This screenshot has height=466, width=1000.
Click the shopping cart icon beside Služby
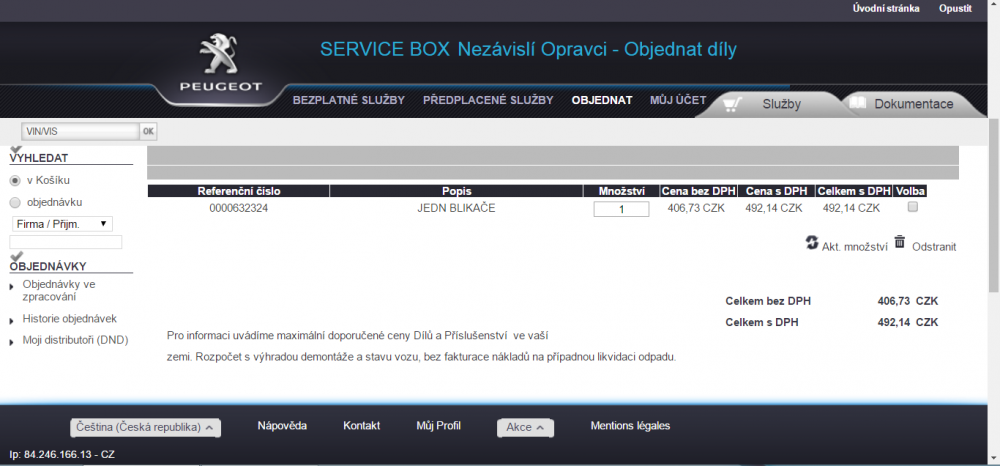(x=734, y=105)
